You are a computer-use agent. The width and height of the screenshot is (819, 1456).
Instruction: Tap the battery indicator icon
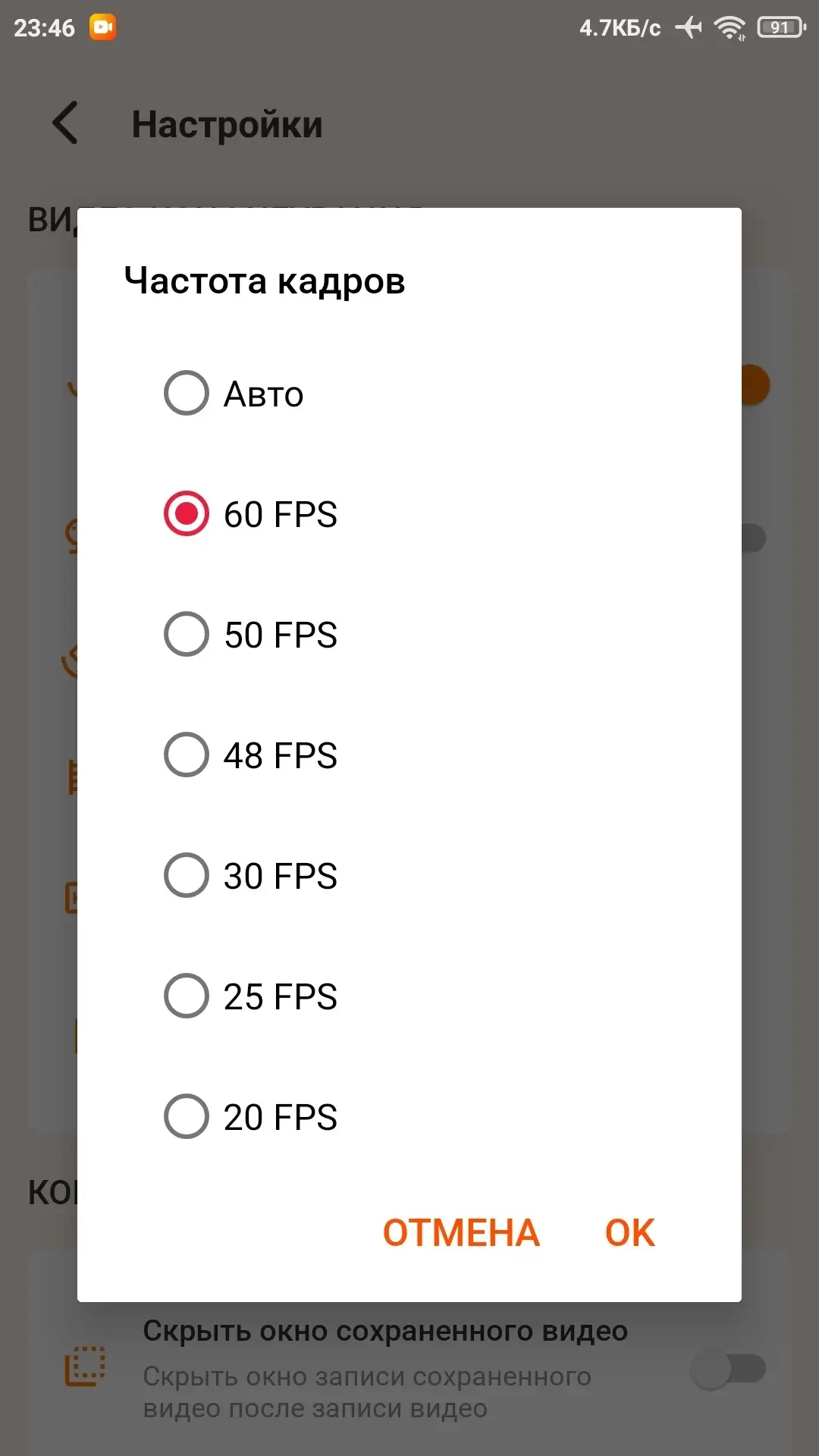pos(781,28)
